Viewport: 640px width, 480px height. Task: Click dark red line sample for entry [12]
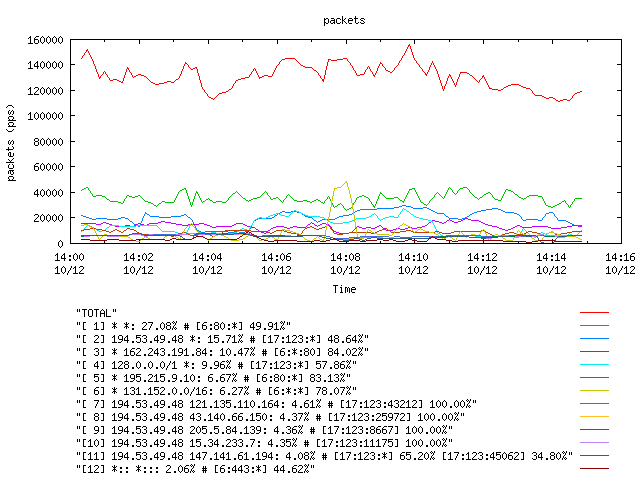coord(594,469)
